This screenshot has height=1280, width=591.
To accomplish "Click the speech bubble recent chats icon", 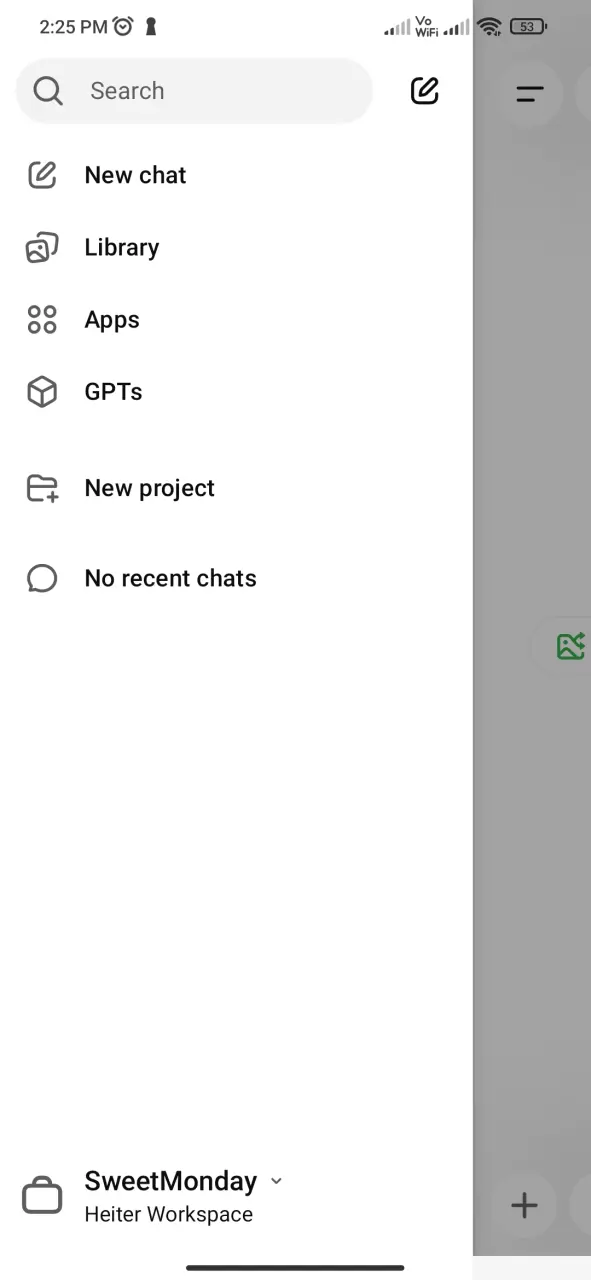I will pos(42,578).
